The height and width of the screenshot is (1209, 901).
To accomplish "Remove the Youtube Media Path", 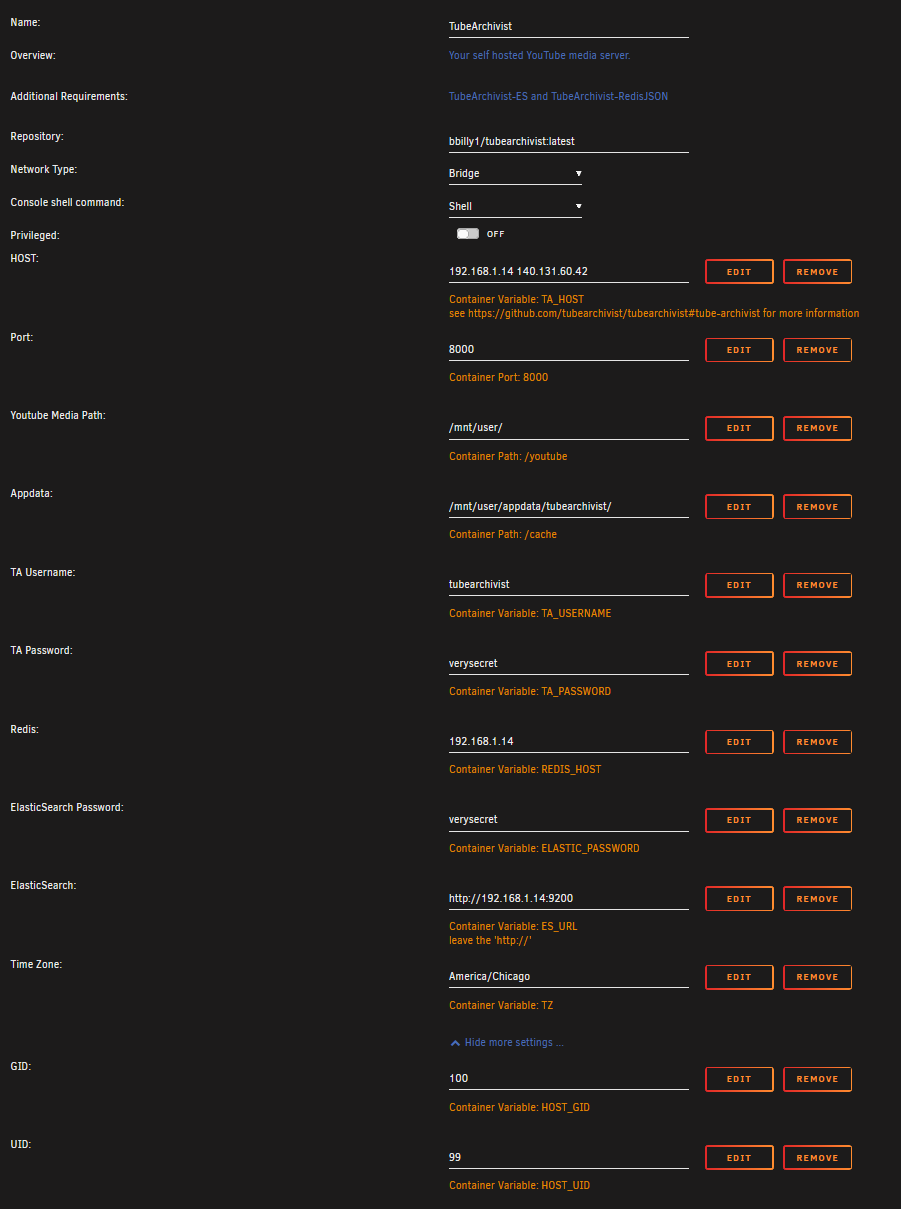I will pyautogui.click(x=818, y=428).
